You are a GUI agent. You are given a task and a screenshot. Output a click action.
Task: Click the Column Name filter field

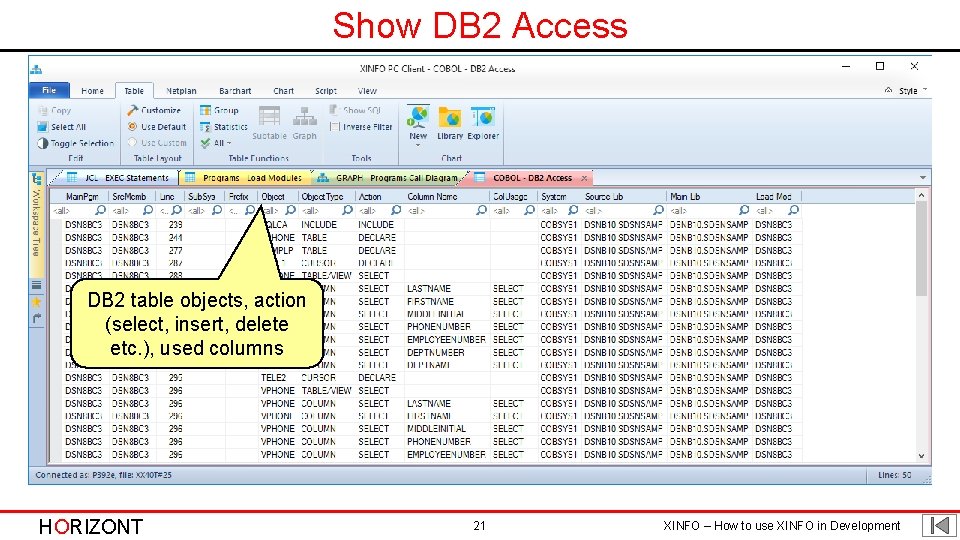point(446,210)
